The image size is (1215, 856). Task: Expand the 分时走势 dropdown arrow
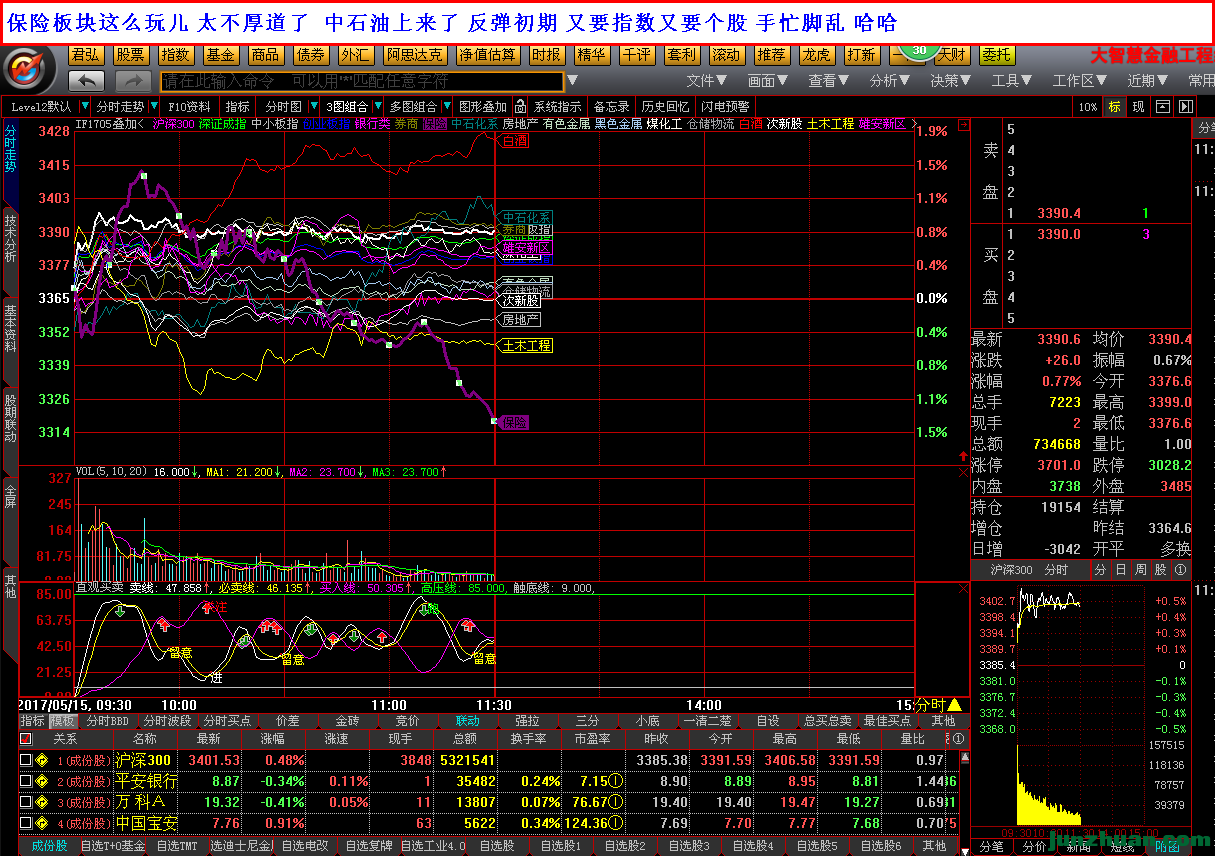pos(153,106)
